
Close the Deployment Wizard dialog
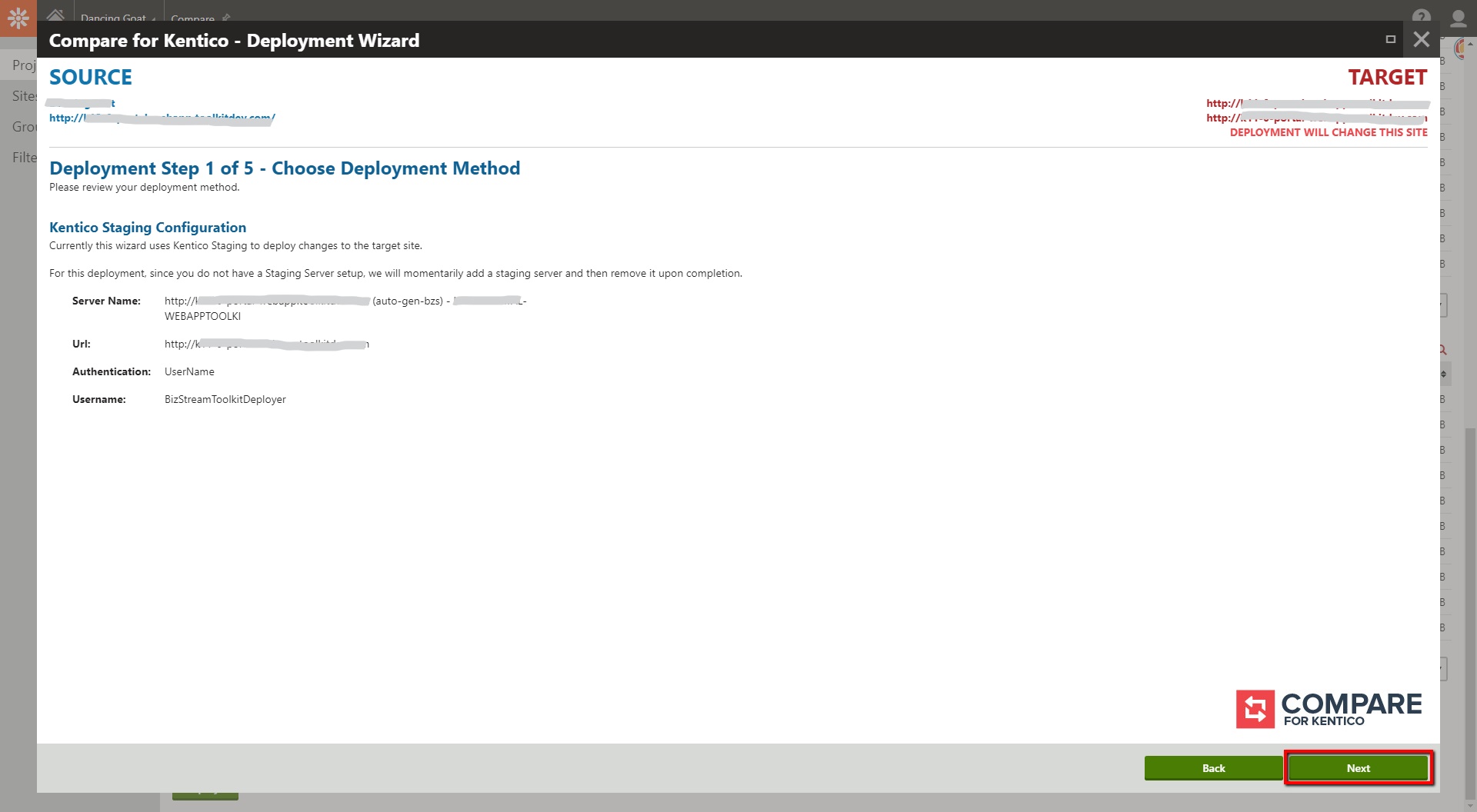pos(1422,39)
